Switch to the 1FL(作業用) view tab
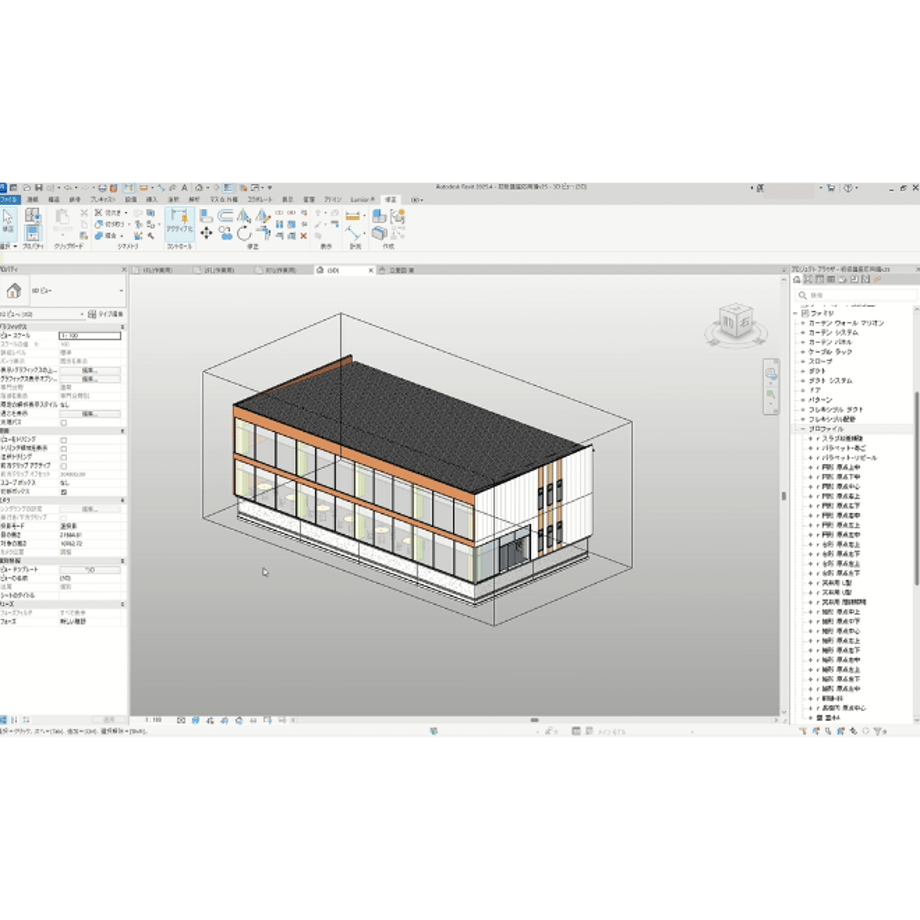 [x=157, y=270]
